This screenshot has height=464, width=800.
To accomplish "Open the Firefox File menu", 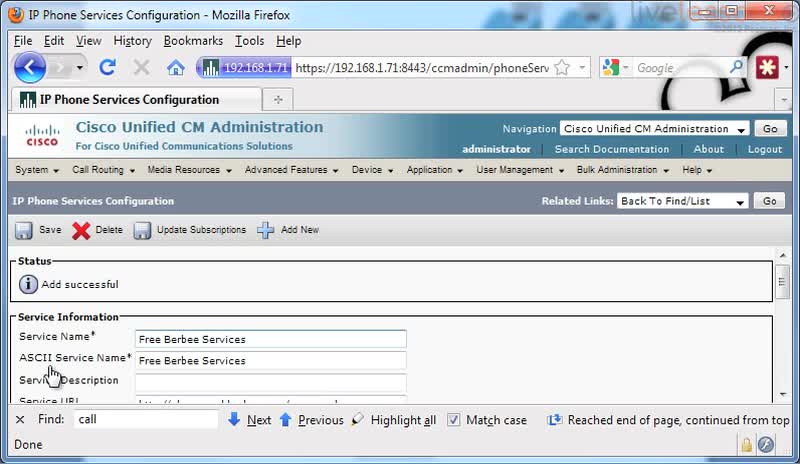I will coord(23,41).
